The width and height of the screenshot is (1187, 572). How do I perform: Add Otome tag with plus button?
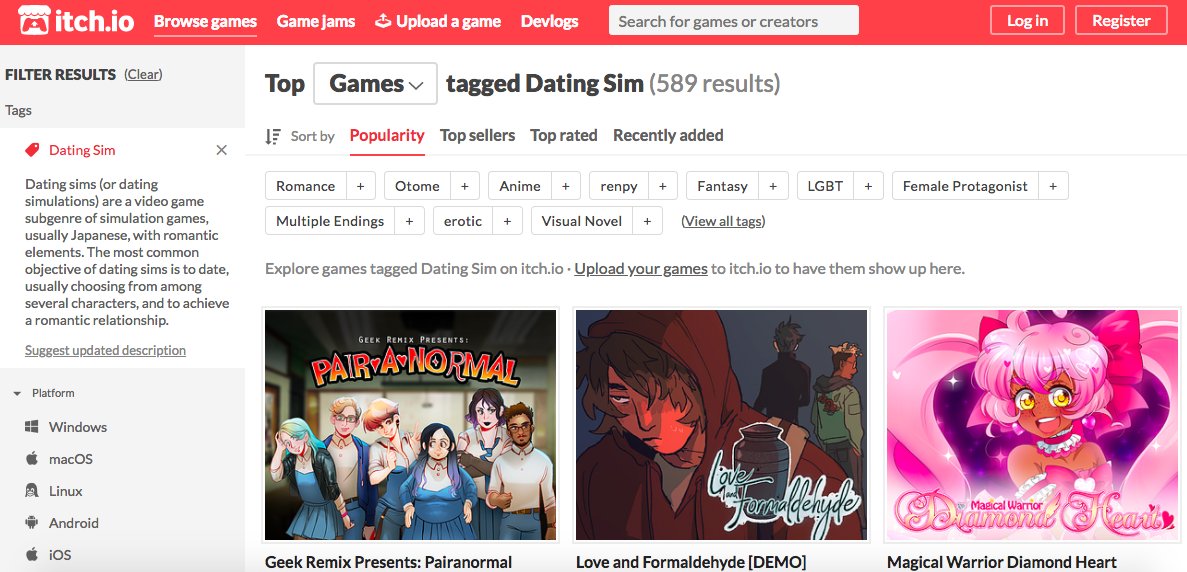pos(465,186)
